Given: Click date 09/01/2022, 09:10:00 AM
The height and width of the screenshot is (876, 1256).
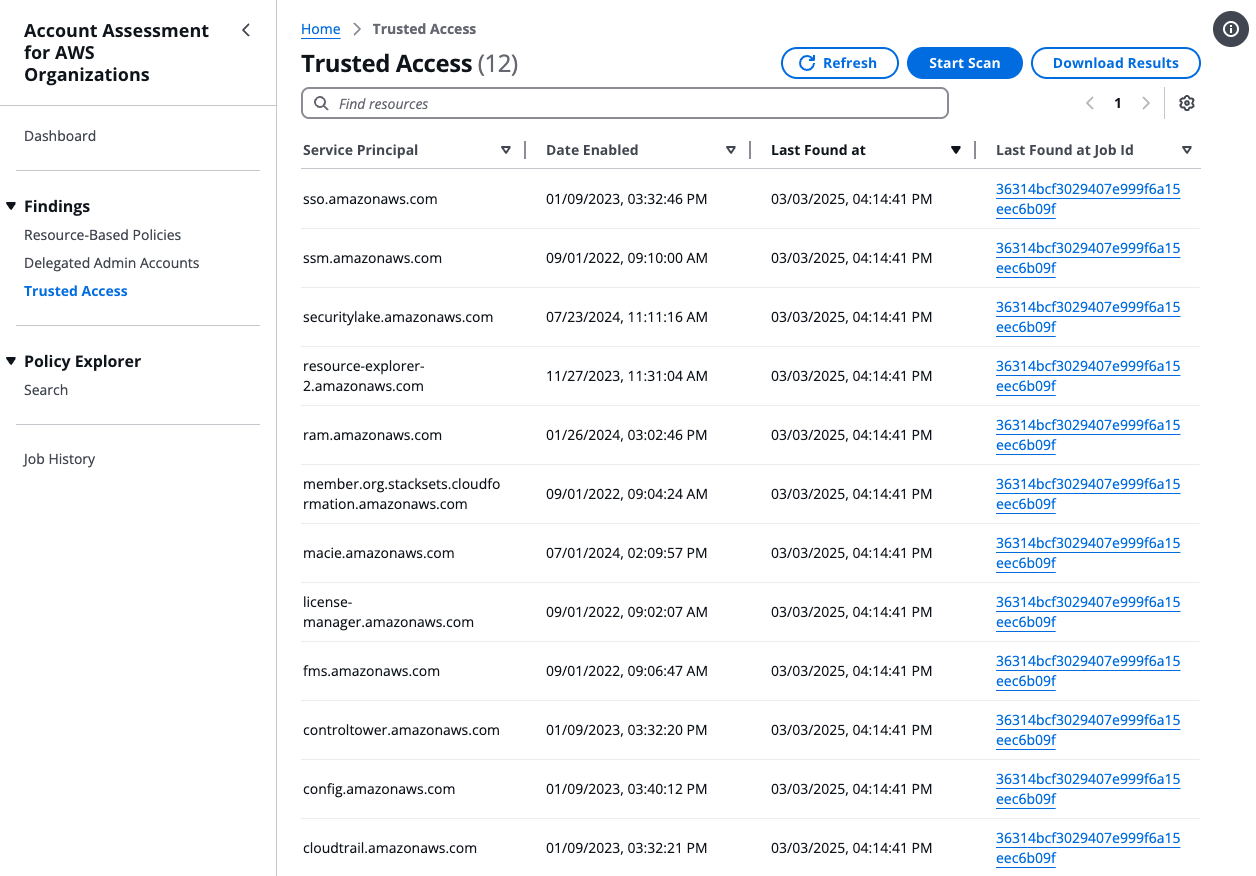Looking at the screenshot, I should tap(627, 258).
